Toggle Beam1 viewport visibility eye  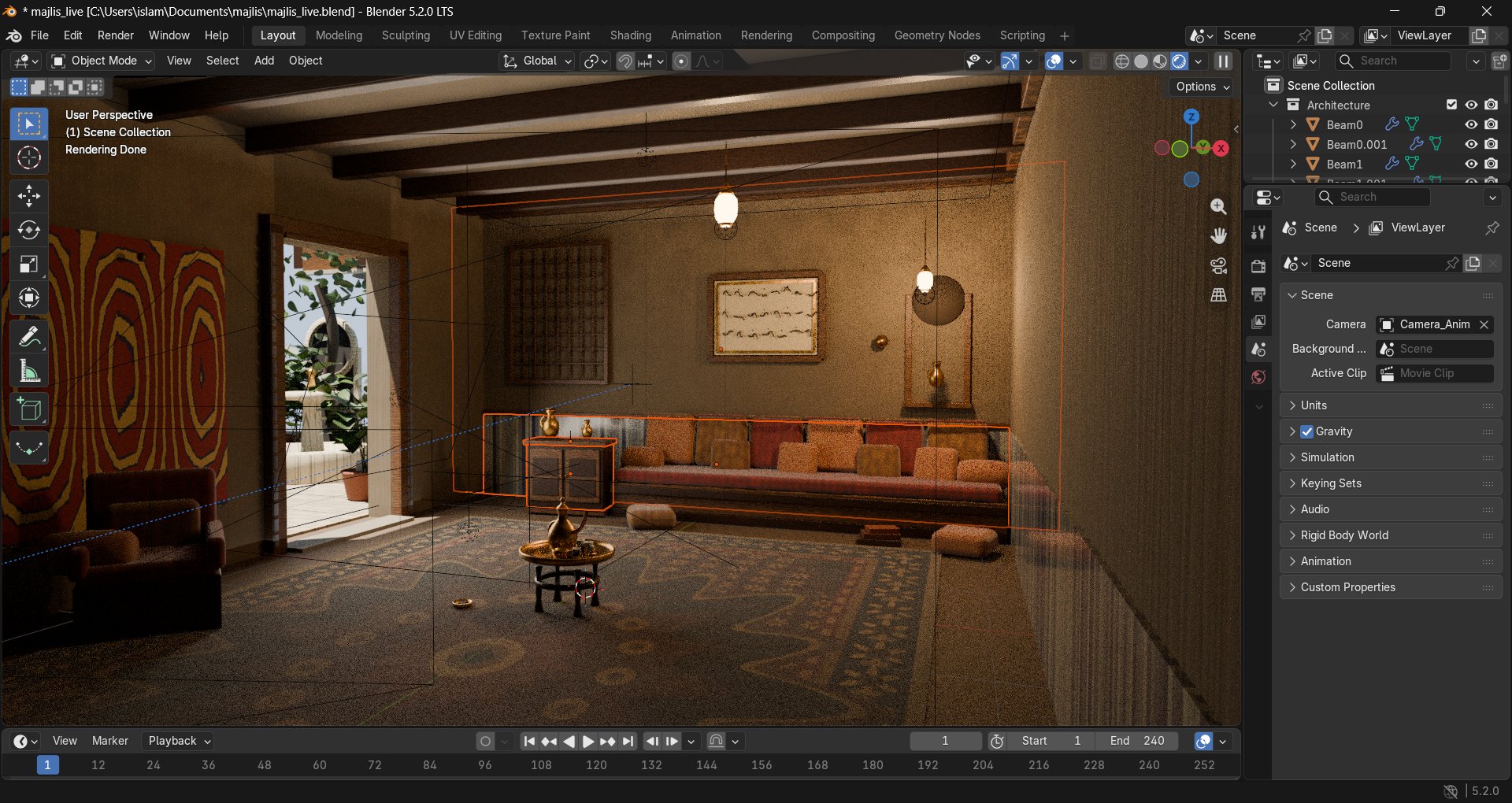click(1471, 164)
